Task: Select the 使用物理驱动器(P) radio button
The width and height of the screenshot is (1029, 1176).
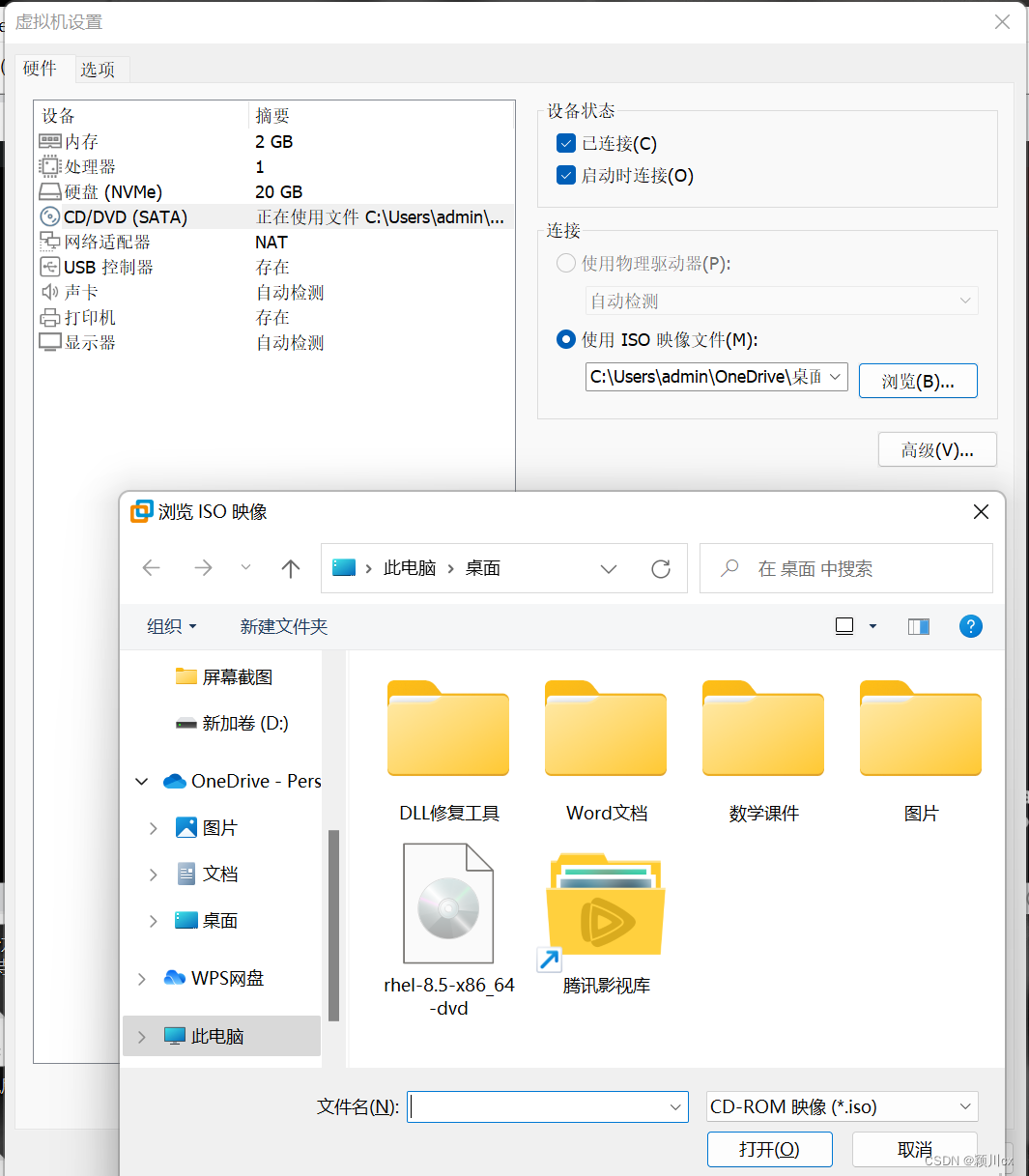Action: click(x=565, y=262)
